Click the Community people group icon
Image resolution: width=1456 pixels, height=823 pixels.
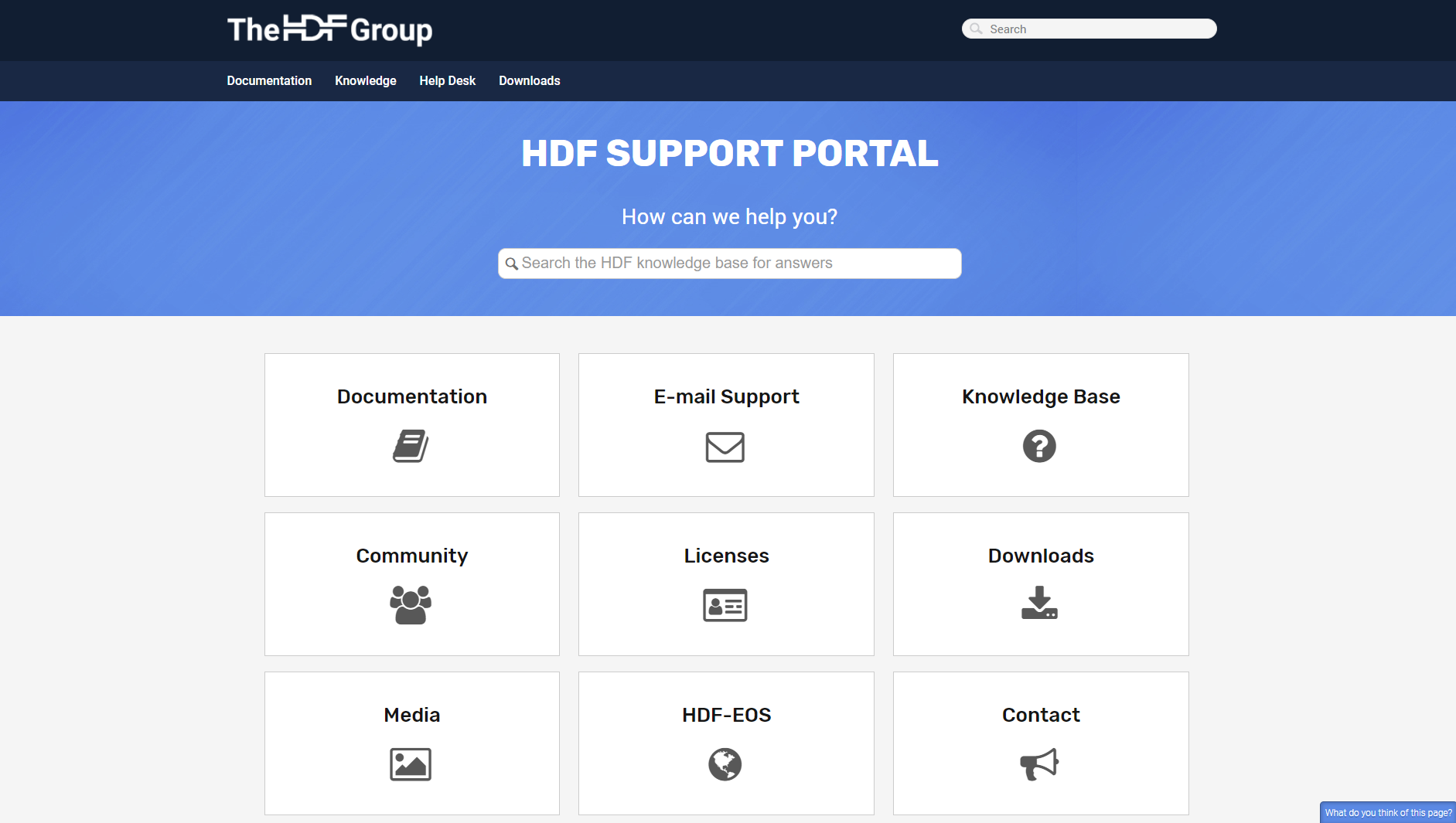(411, 605)
